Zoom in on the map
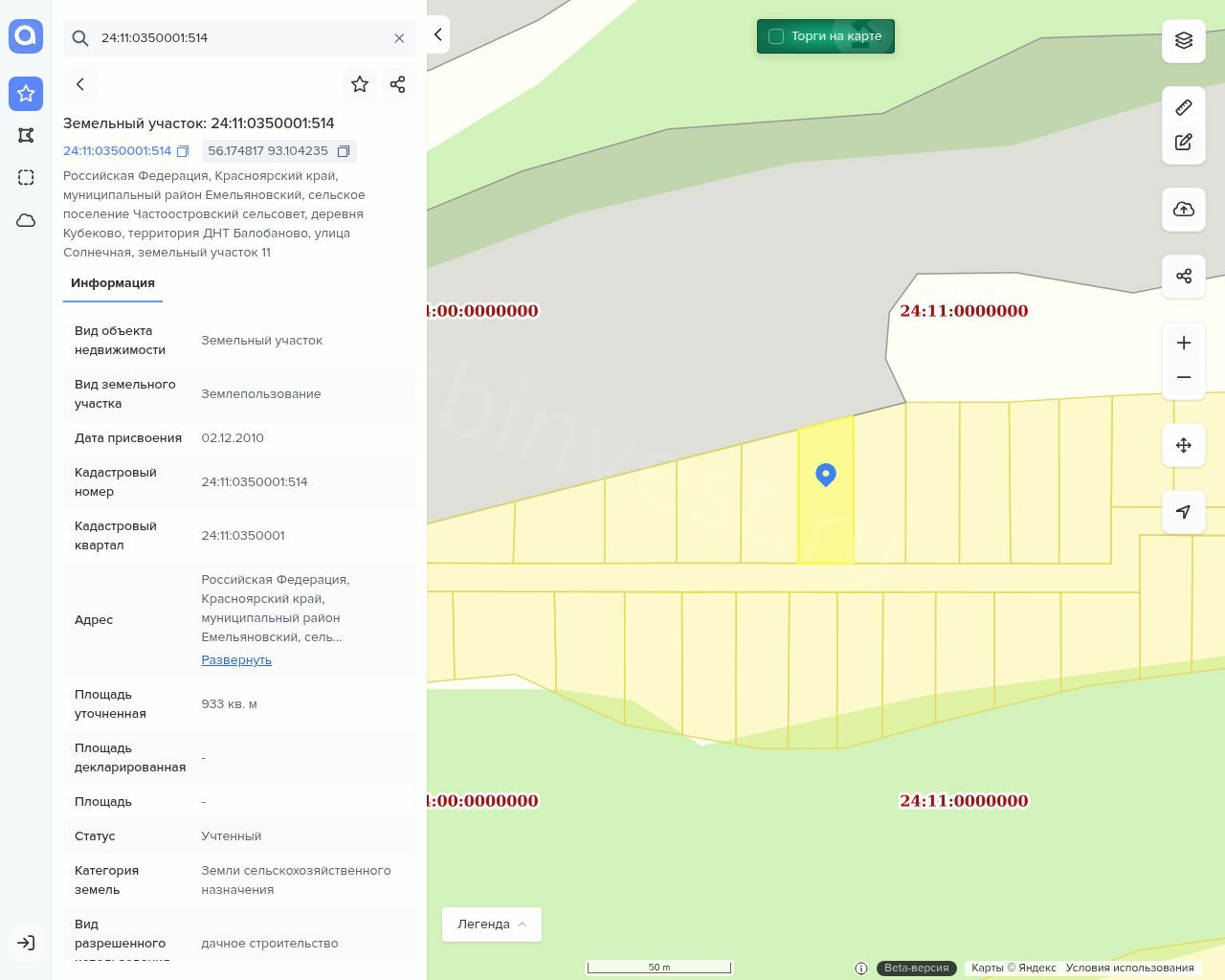The height and width of the screenshot is (980, 1225). [x=1183, y=344]
